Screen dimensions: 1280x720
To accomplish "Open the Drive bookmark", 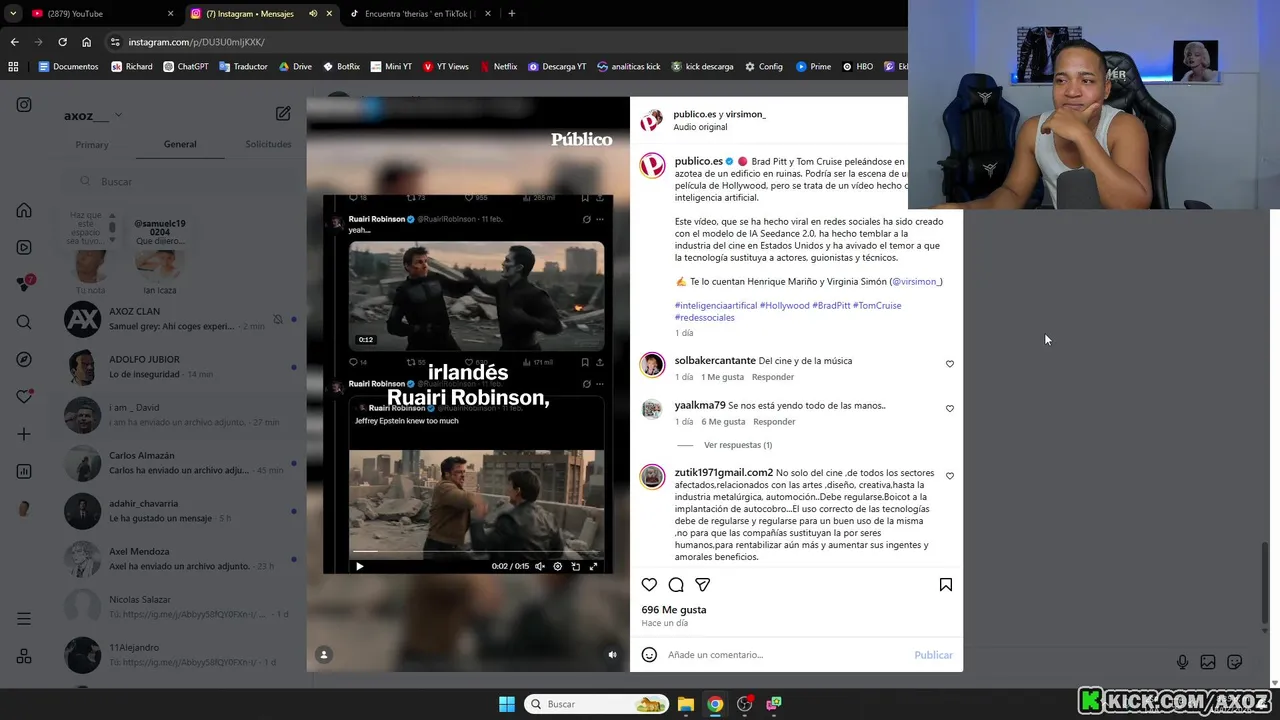I will click(x=295, y=66).
